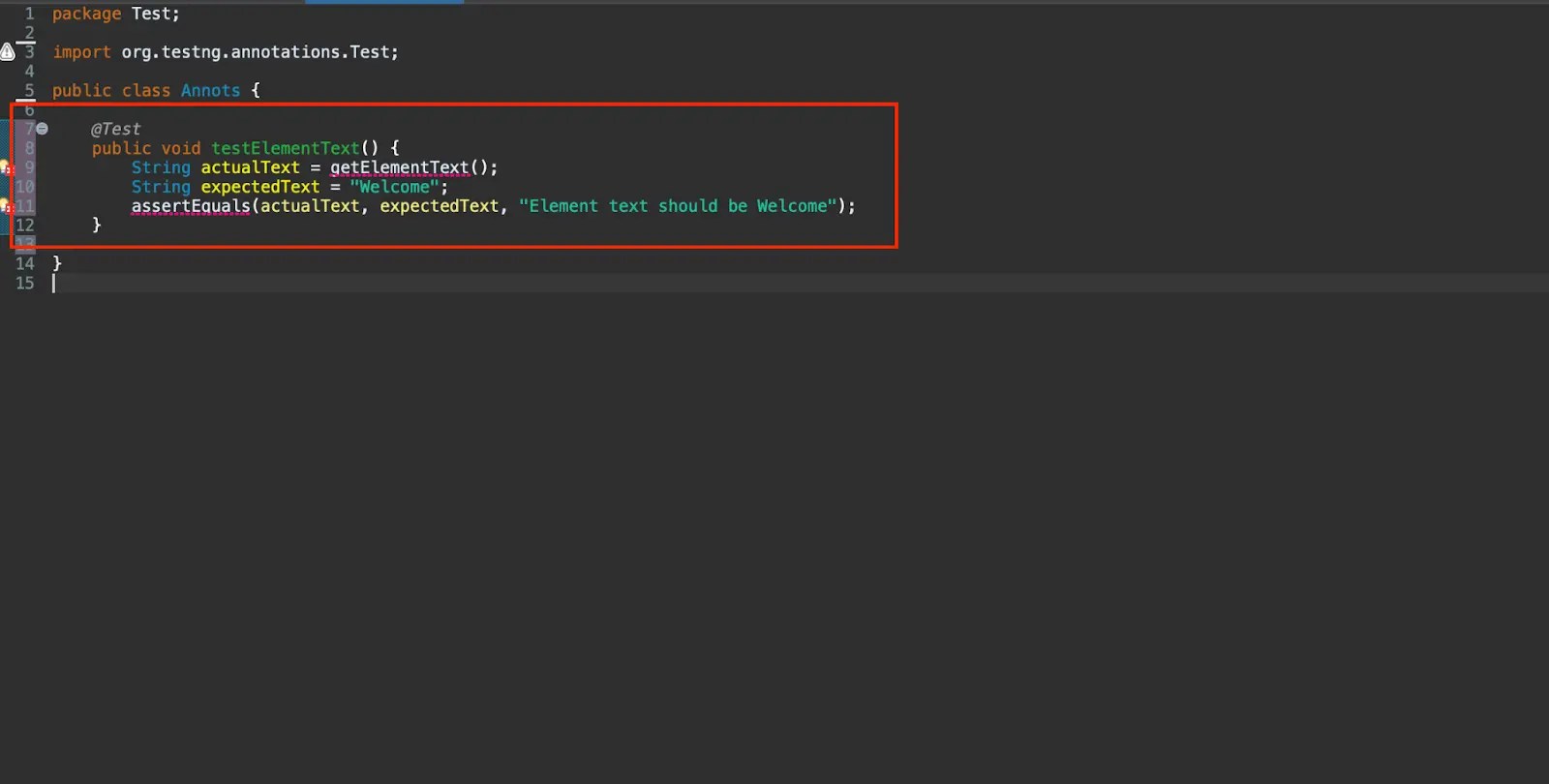Click the underlined 'getElementText' call
The width and height of the screenshot is (1549, 784).
(400, 167)
